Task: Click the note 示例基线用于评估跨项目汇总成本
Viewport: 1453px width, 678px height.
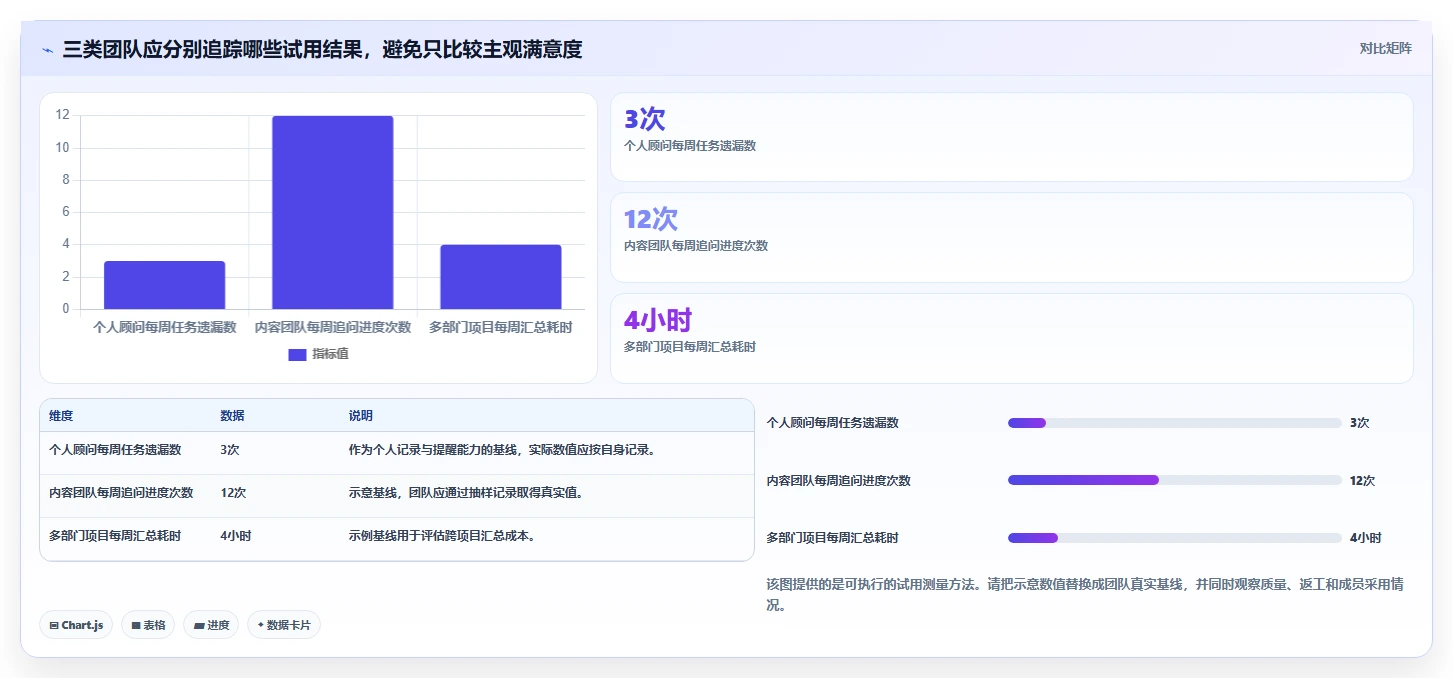Action: 442,536
